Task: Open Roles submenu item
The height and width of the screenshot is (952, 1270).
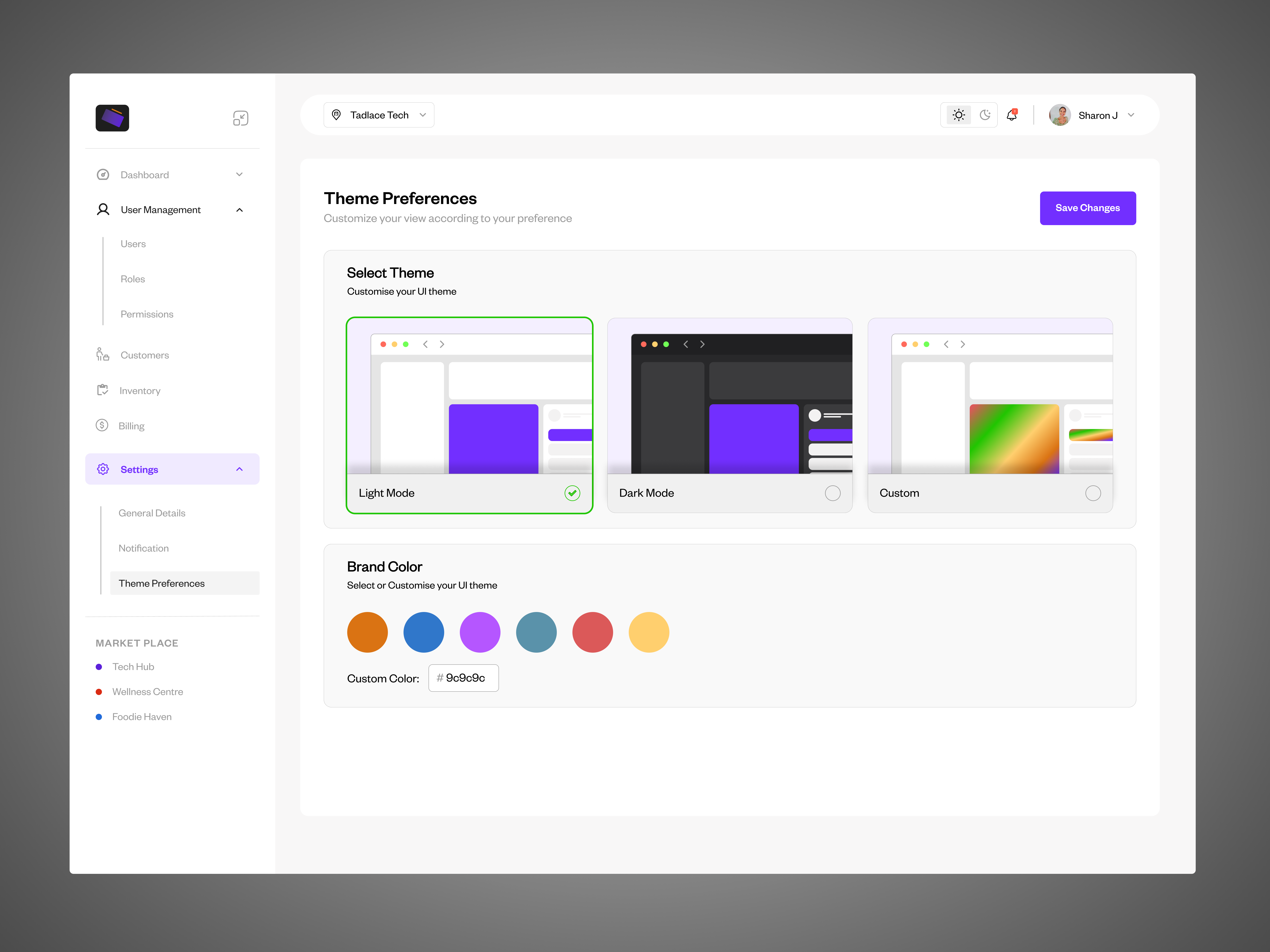Action: 133,279
